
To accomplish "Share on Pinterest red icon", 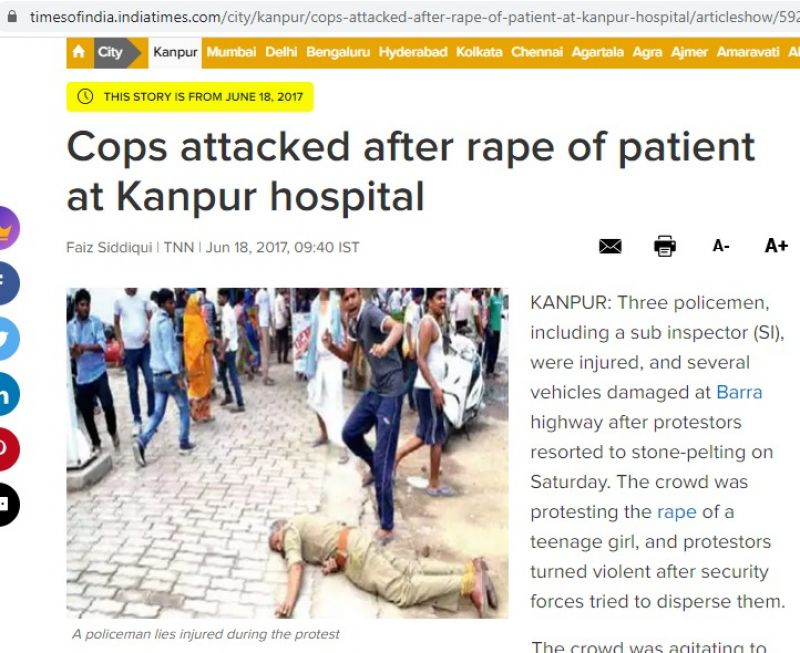I will pos(7,449).
